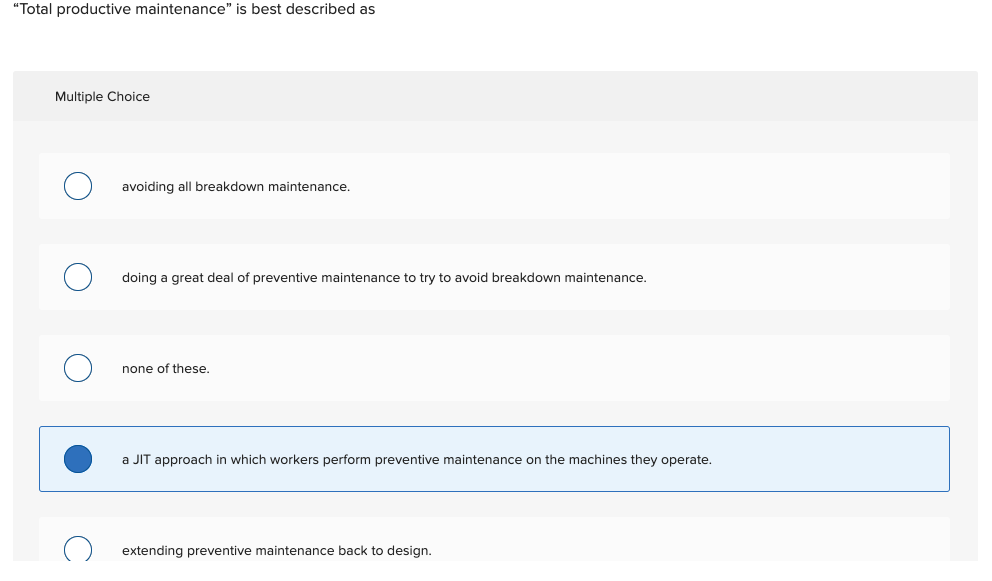Click the 'extending preventive maintenance back to design' text
The width and height of the screenshot is (992, 581).
coord(276,550)
